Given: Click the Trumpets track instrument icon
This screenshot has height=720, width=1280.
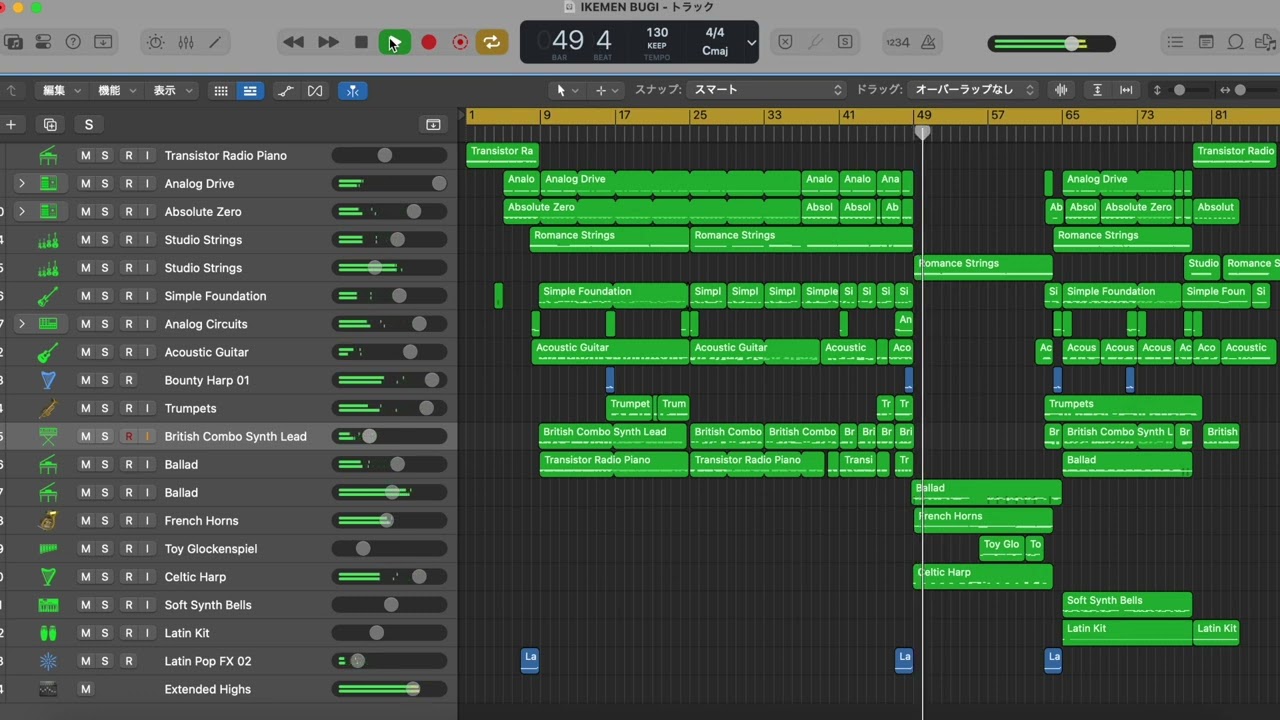Looking at the screenshot, I should coord(48,408).
